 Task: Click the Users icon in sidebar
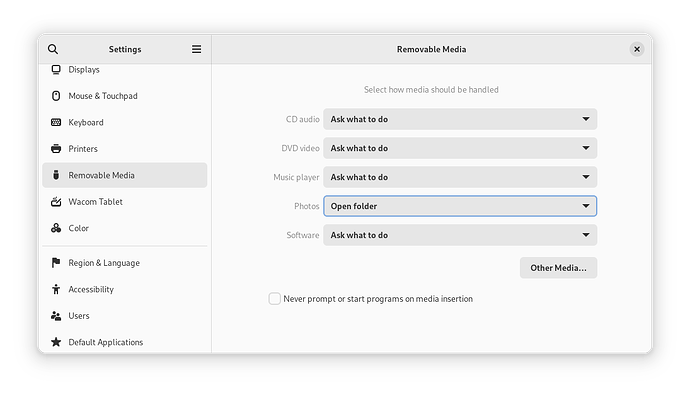tap(56, 316)
